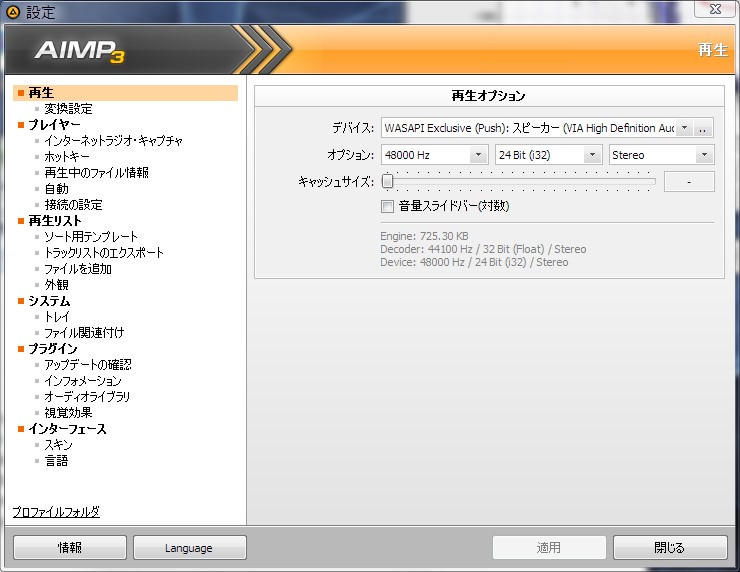Open the 言語 settings page
The image size is (740, 572).
(x=57, y=461)
